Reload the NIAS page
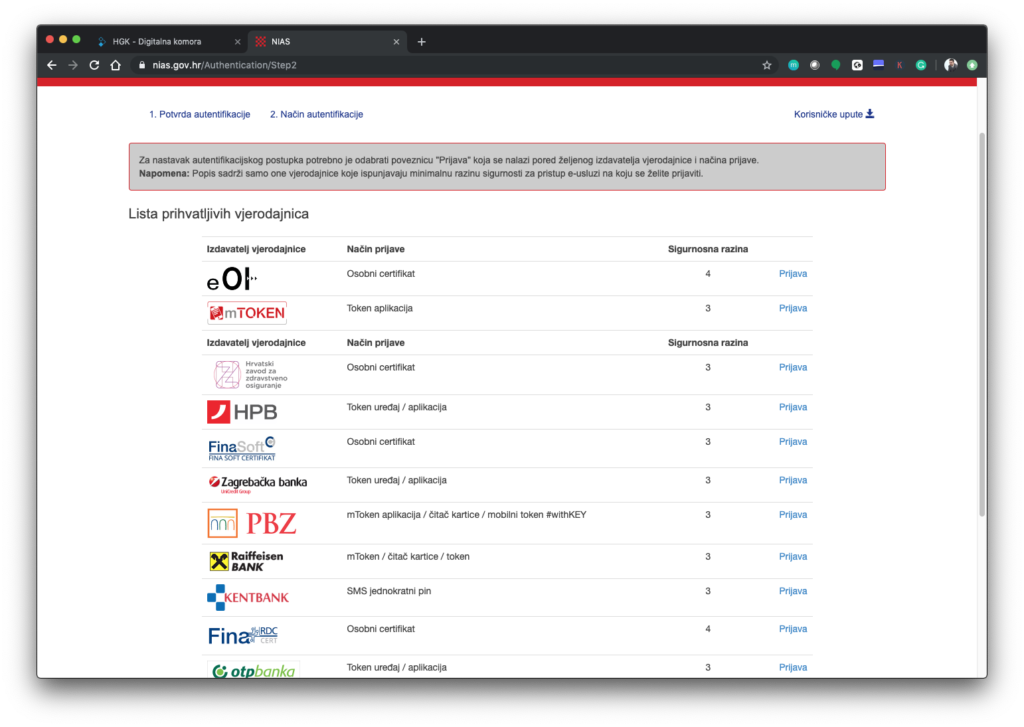 94,65
